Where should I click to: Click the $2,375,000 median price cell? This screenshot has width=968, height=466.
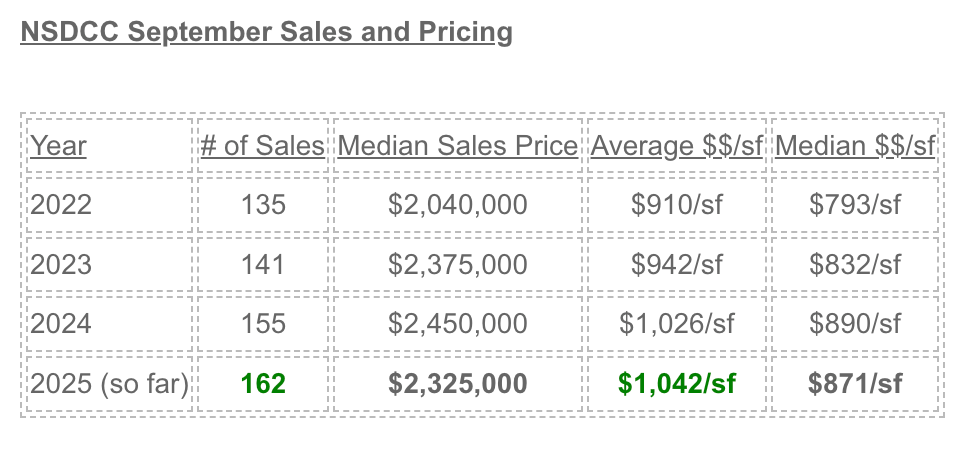click(458, 264)
